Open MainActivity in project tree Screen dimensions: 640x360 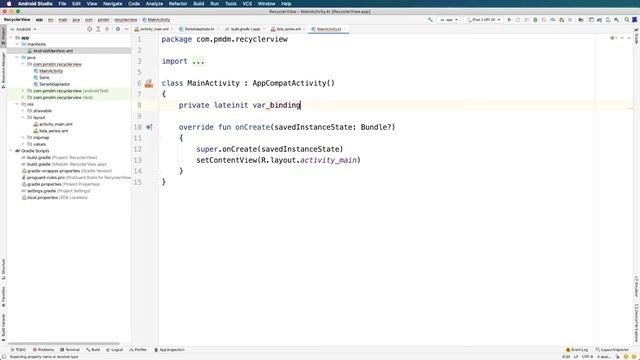point(51,71)
